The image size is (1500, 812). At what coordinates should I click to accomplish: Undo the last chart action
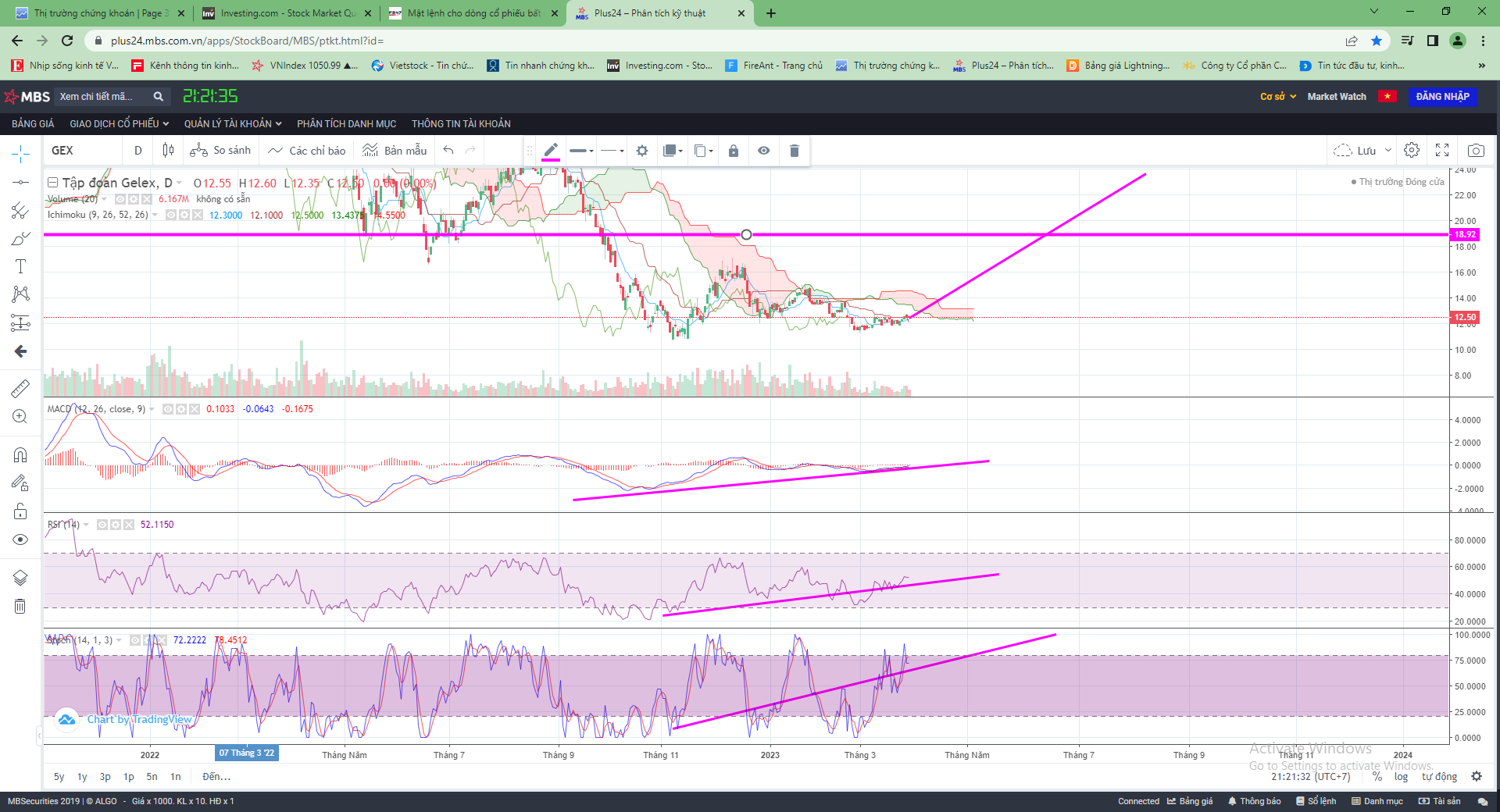pyautogui.click(x=448, y=150)
